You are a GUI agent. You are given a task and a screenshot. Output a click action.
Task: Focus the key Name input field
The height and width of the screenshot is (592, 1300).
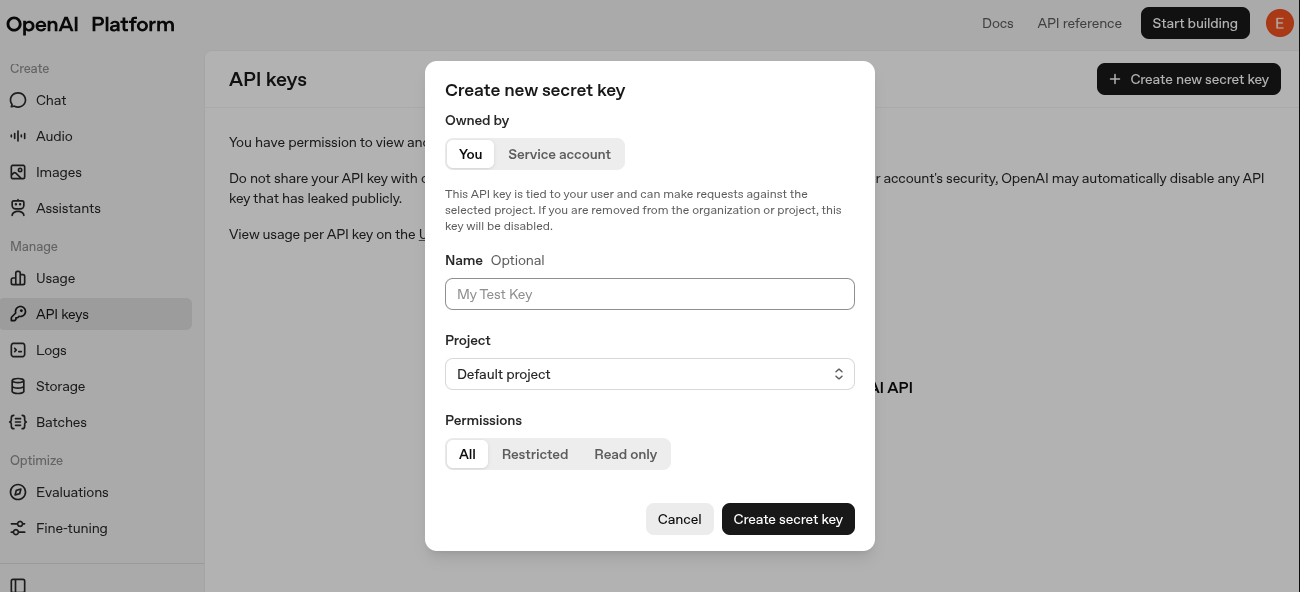(x=650, y=294)
